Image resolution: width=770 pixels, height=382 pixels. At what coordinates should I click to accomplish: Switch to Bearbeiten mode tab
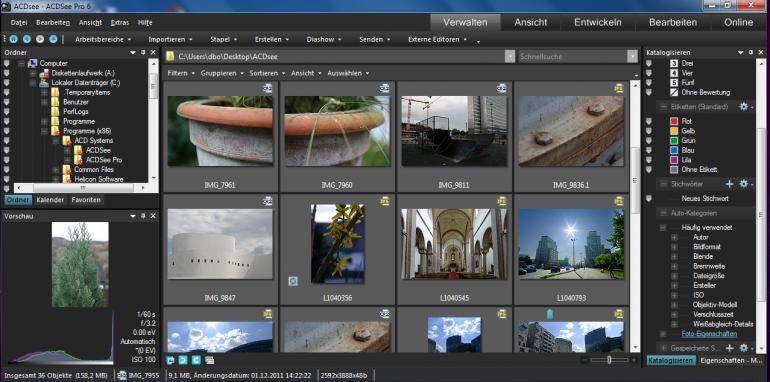tap(673, 22)
